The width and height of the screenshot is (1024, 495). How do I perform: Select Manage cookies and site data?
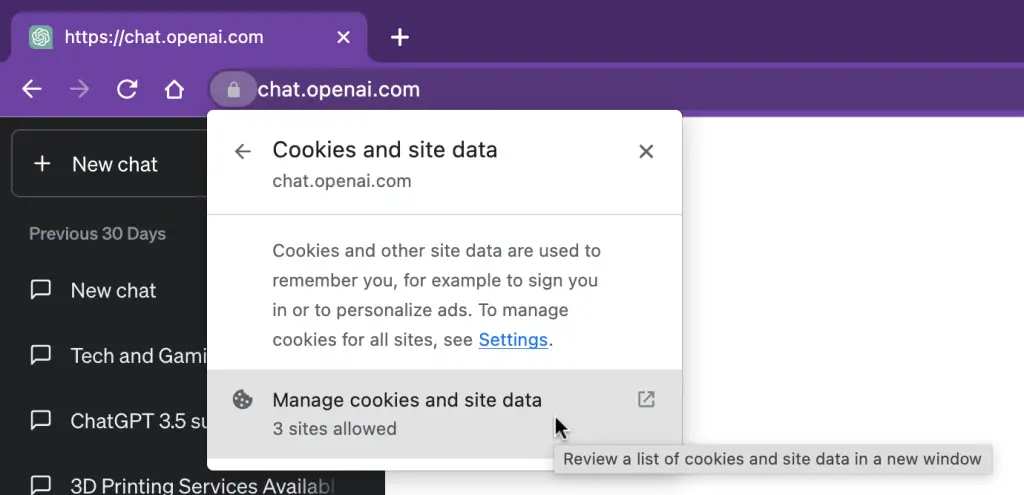point(444,413)
